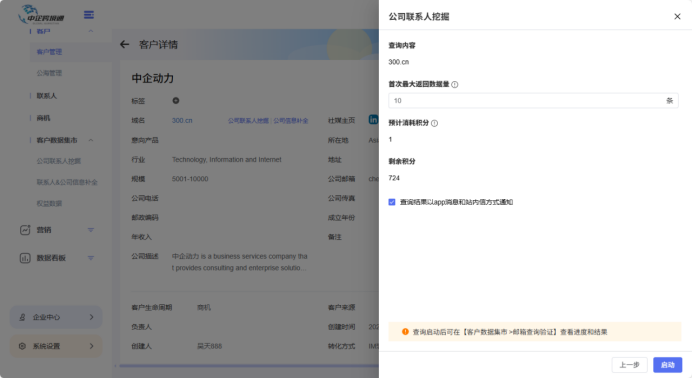Click the 5001-10000 scale value
The image size is (693, 378).
pyautogui.click(x=190, y=179)
